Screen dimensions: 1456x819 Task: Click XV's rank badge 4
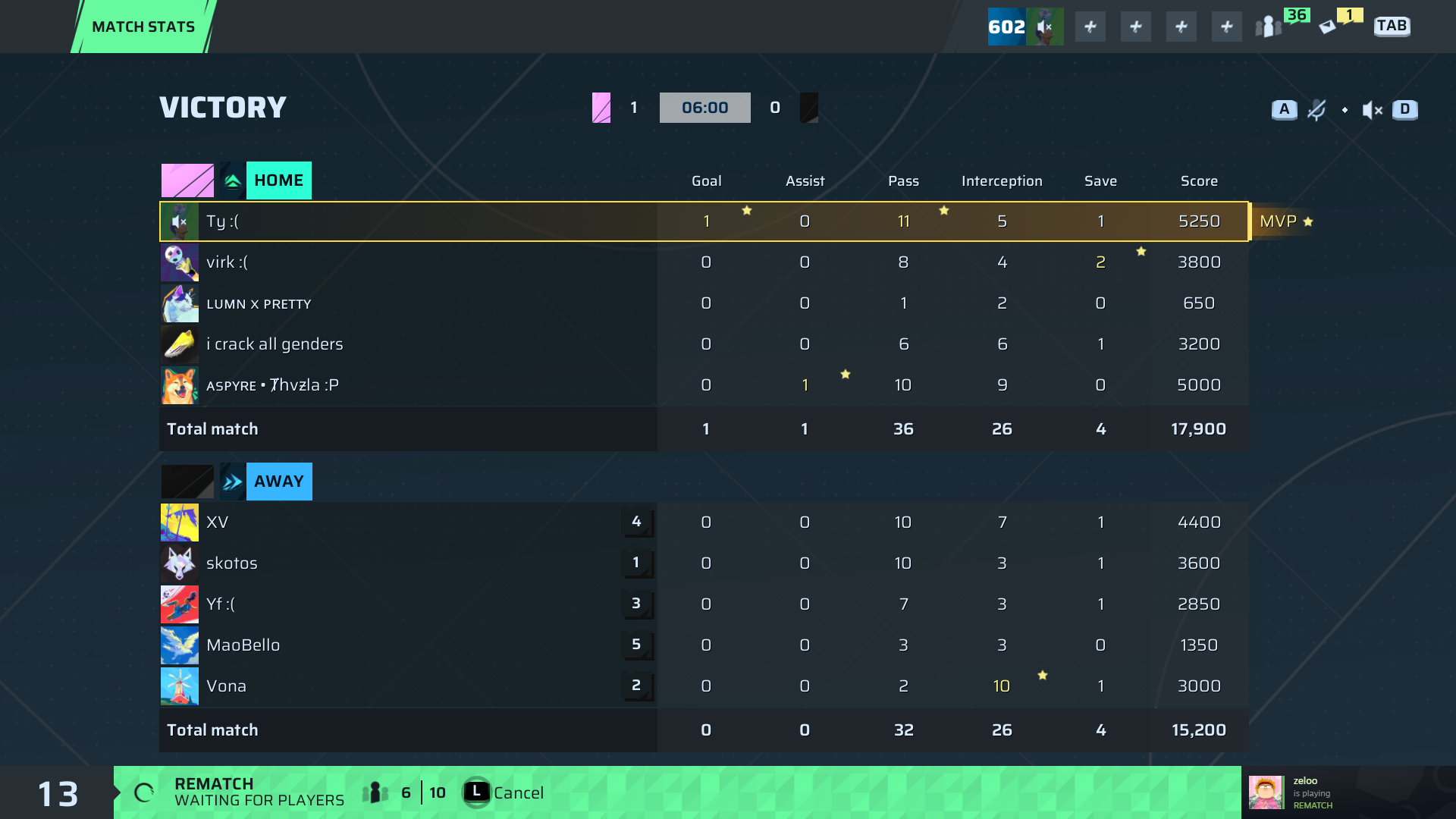click(638, 522)
